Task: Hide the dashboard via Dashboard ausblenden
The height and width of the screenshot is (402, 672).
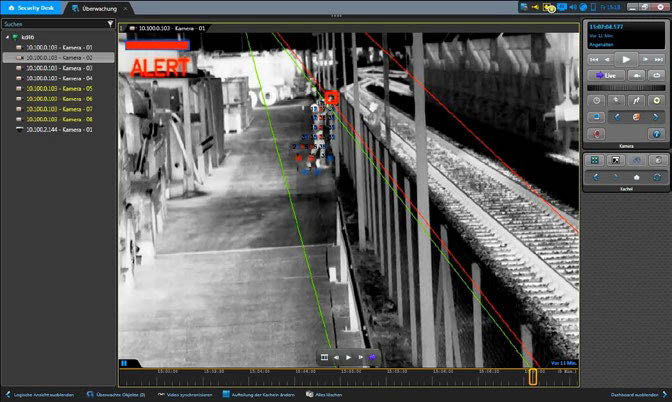Action: (x=634, y=395)
